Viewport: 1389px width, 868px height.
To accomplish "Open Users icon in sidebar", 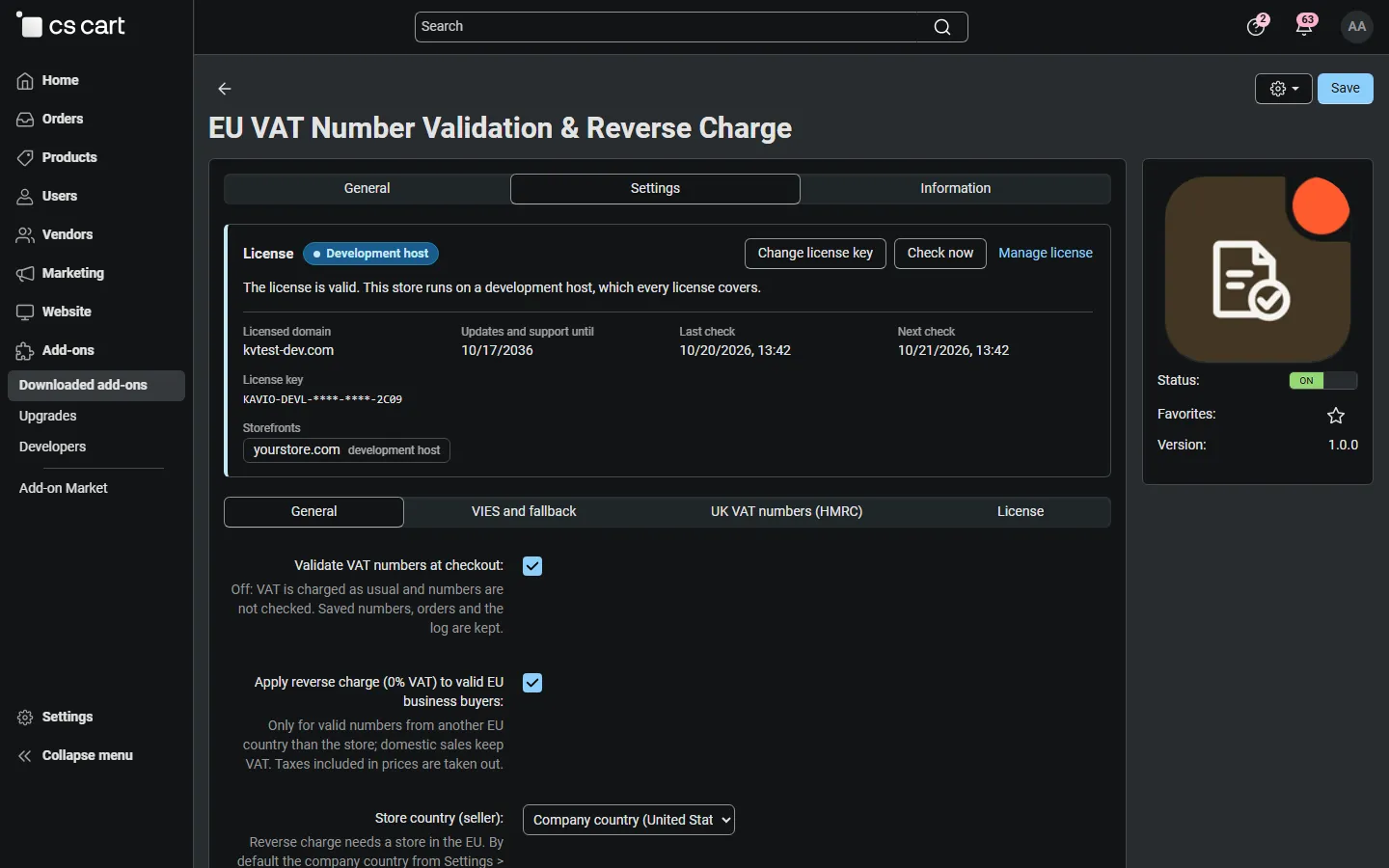I will tap(25, 197).
